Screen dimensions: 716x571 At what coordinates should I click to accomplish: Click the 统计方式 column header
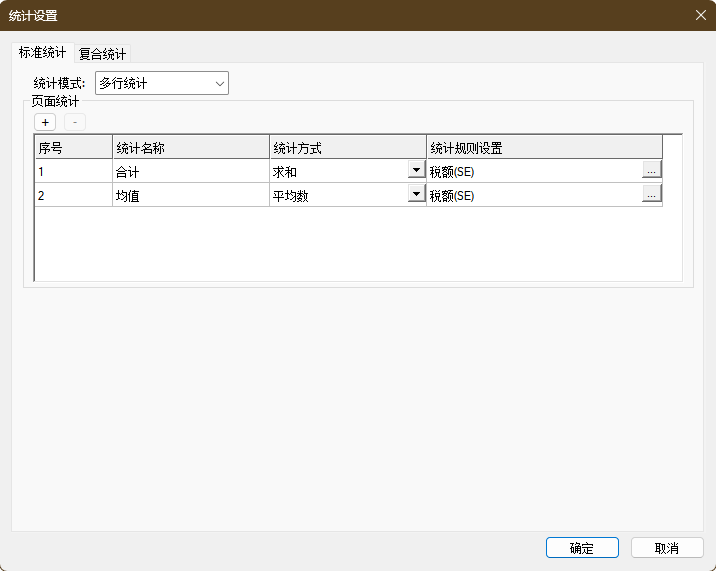347,148
